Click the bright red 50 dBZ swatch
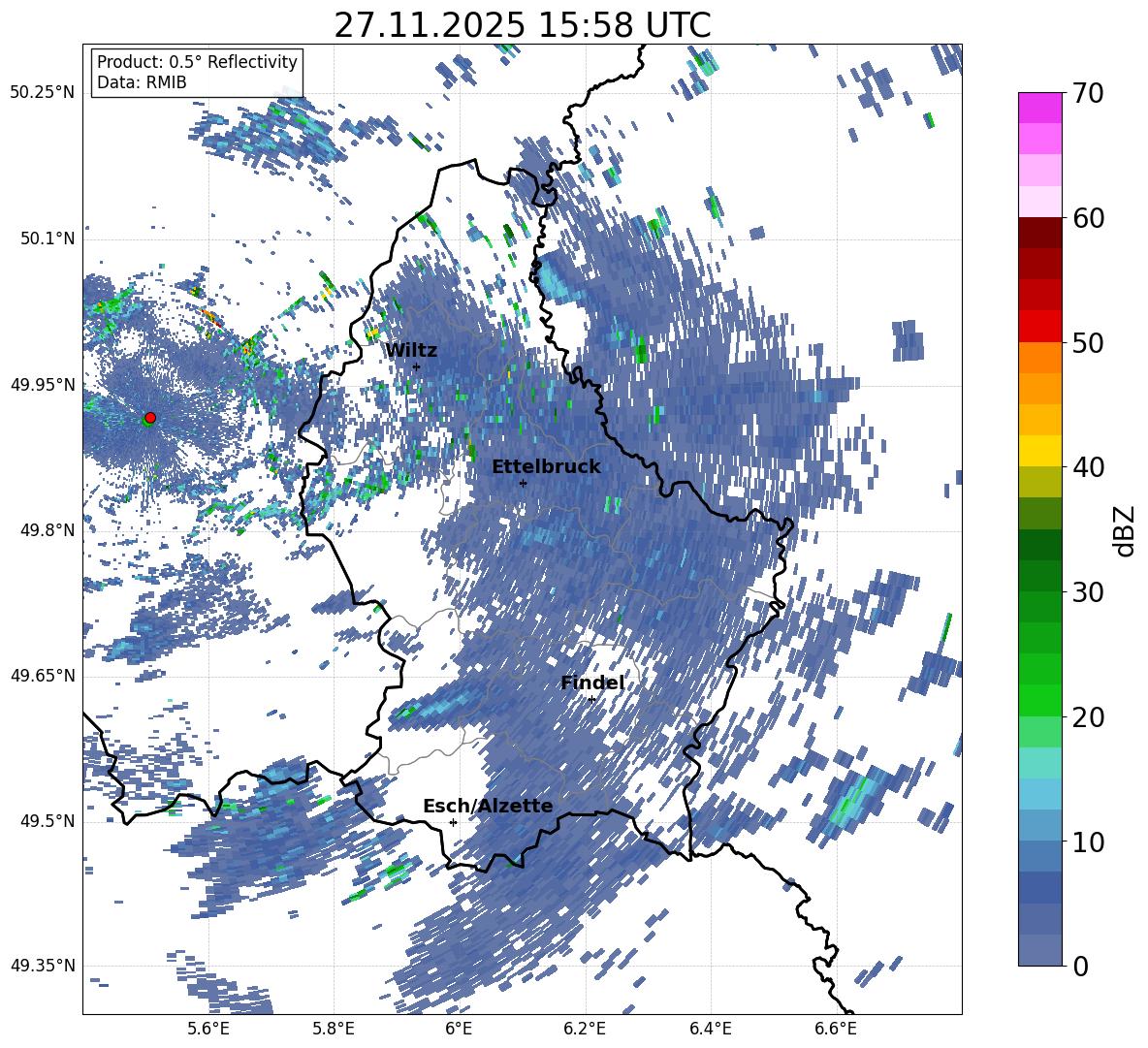 click(x=1039, y=327)
